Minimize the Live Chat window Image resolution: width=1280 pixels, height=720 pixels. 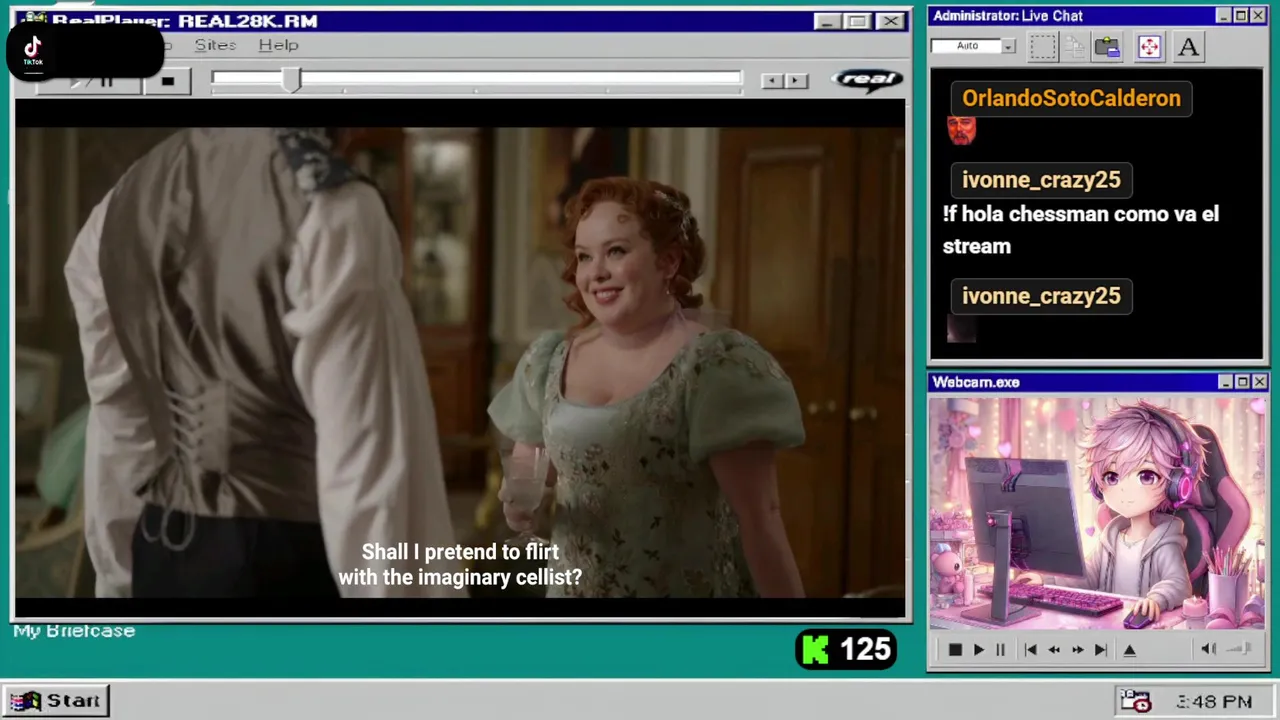(x=1224, y=16)
